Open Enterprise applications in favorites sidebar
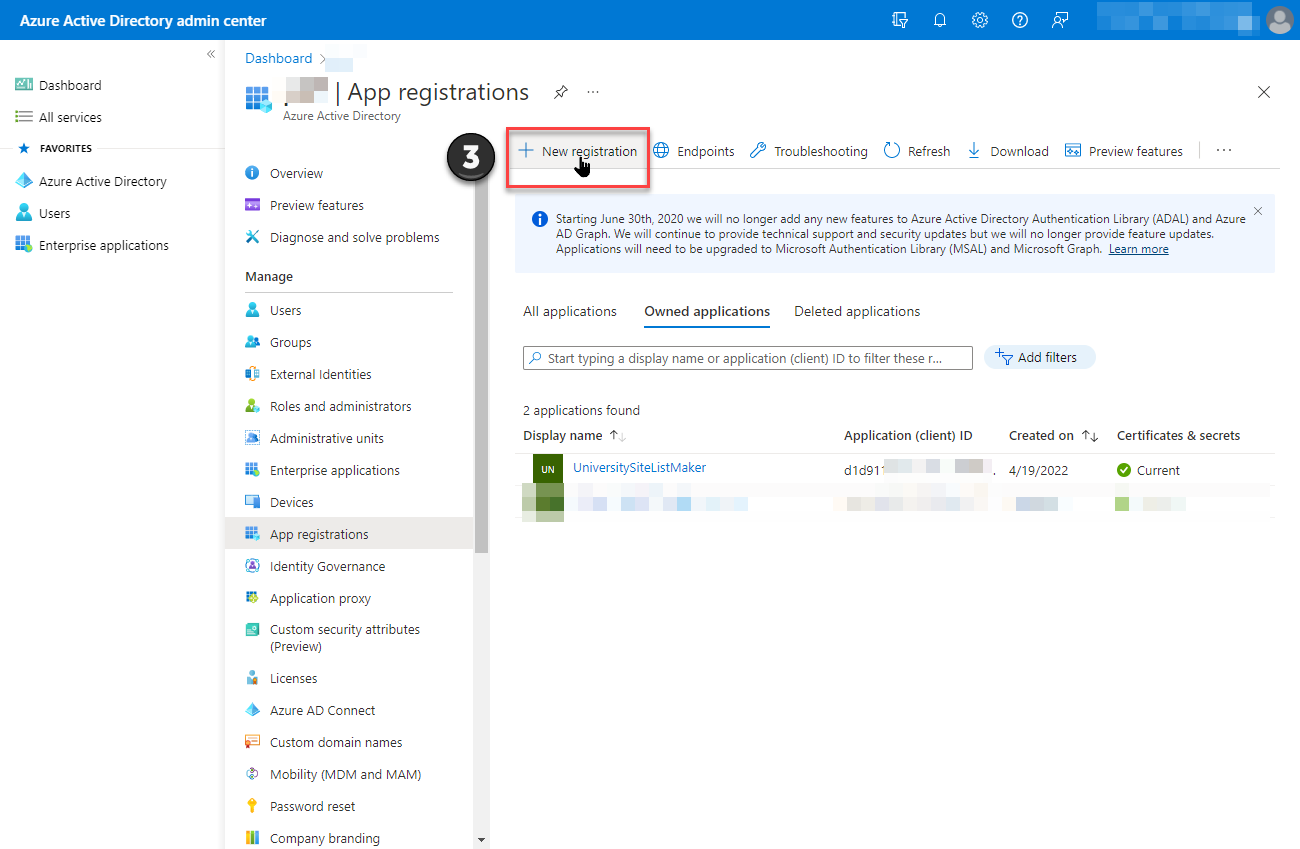The width and height of the screenshot is (1300, 849). [92, 245]
